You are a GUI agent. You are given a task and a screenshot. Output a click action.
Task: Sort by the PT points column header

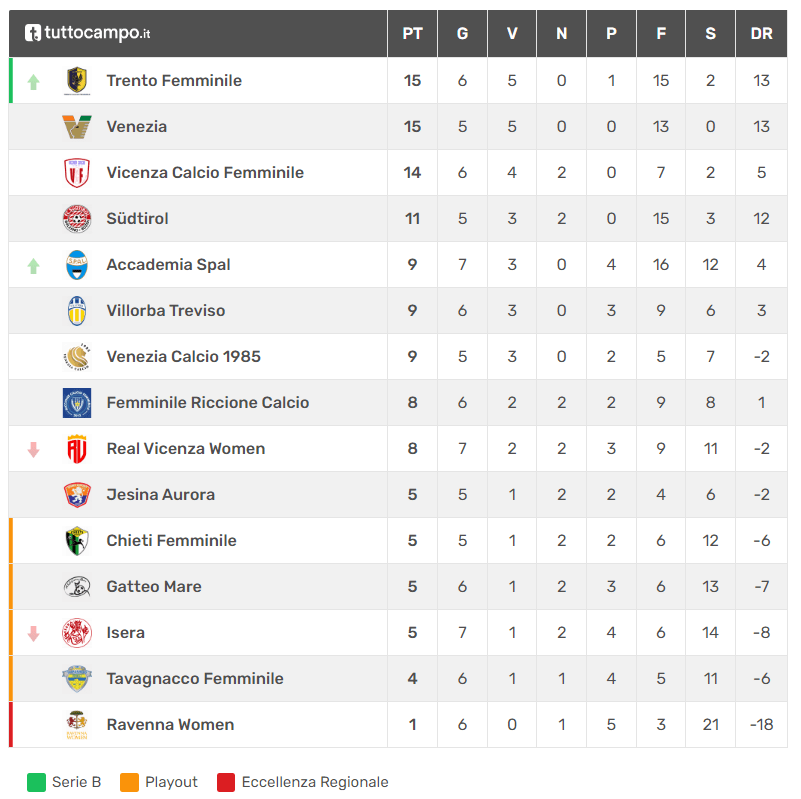point(412,34)
